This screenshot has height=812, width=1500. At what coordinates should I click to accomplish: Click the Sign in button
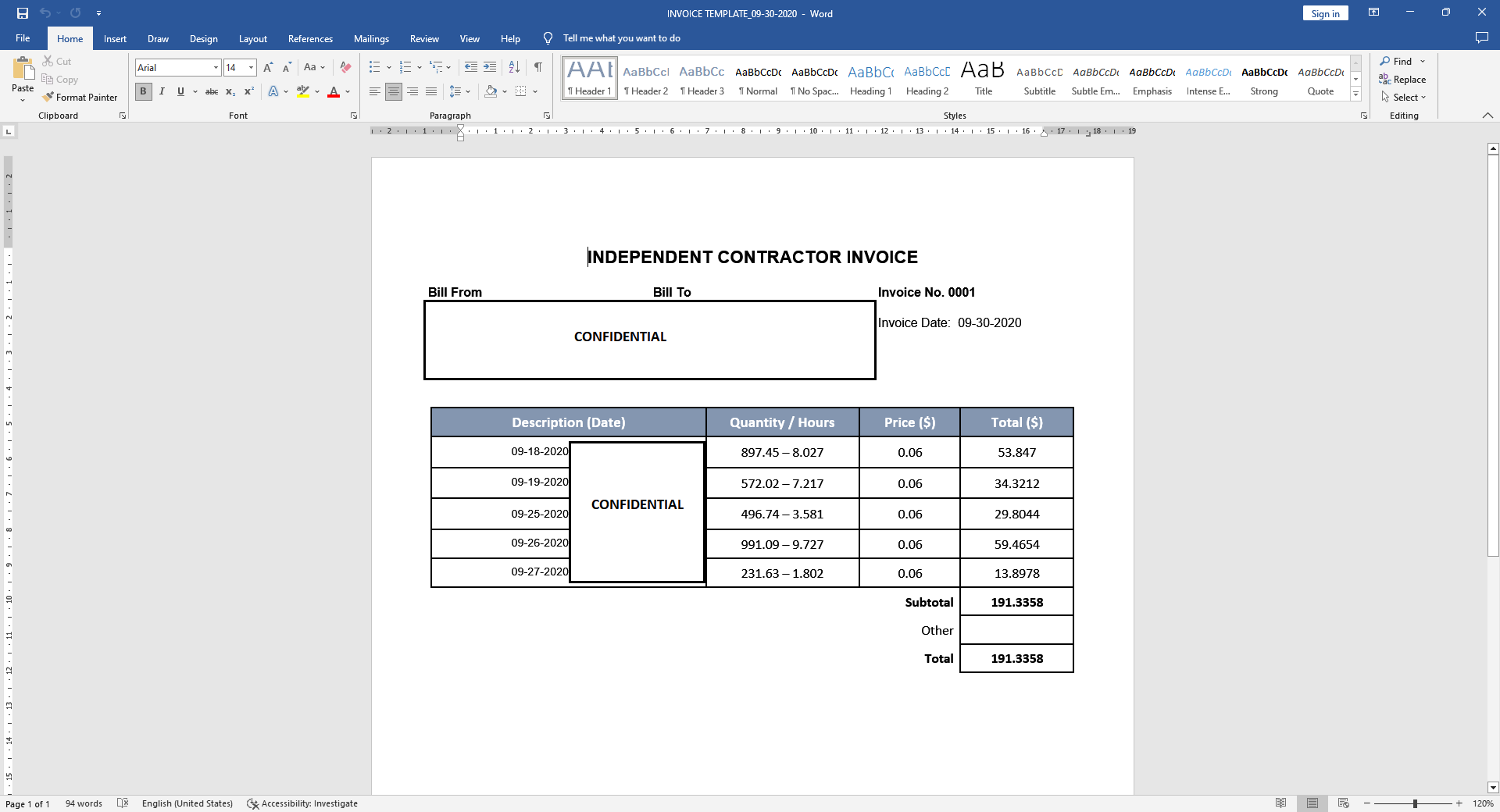coord(1325,13)
